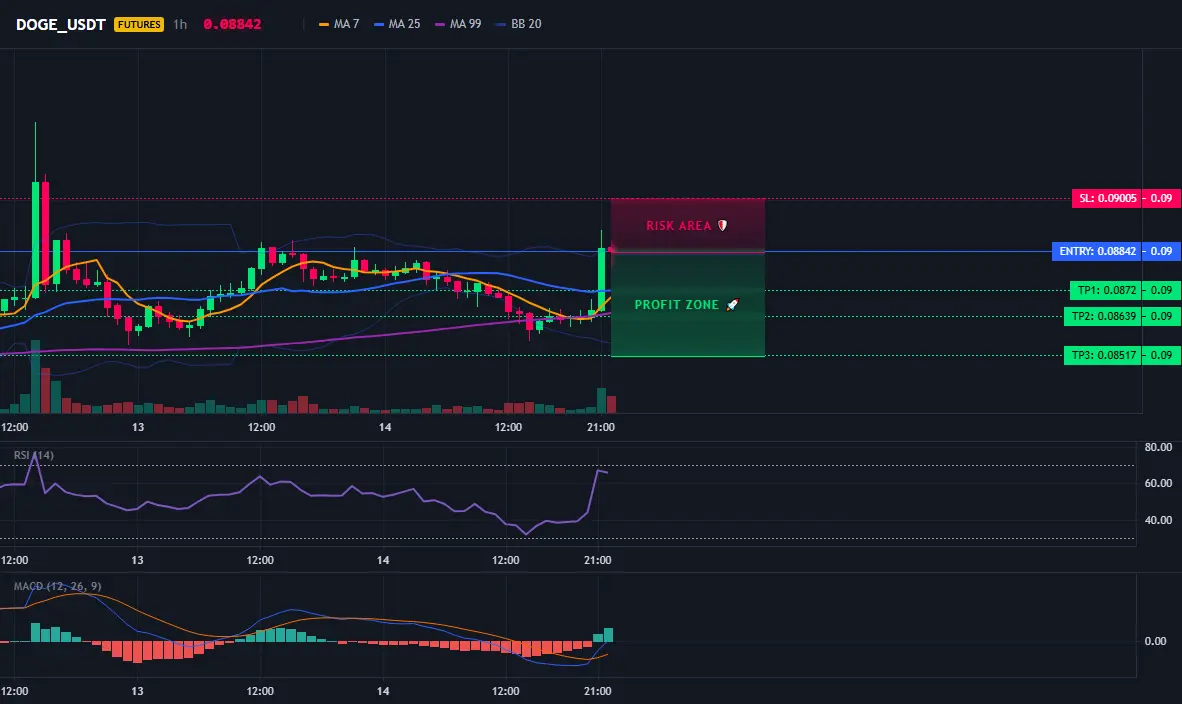Click 21:00 on the MACD pane time axis

tap(598, 691)
